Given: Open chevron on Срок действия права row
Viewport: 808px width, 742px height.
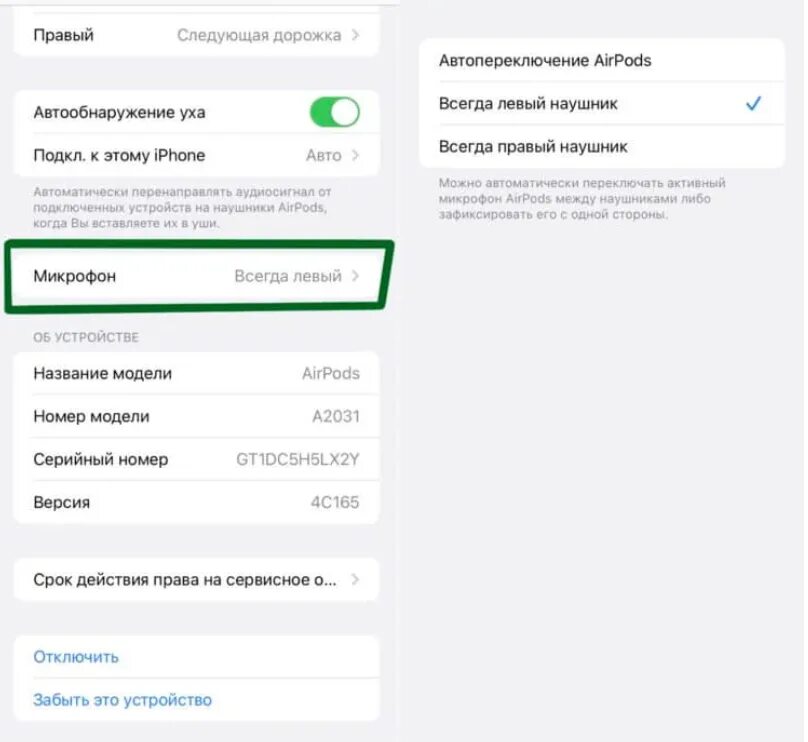Looking at the screenshot, I should click(355, 580).
